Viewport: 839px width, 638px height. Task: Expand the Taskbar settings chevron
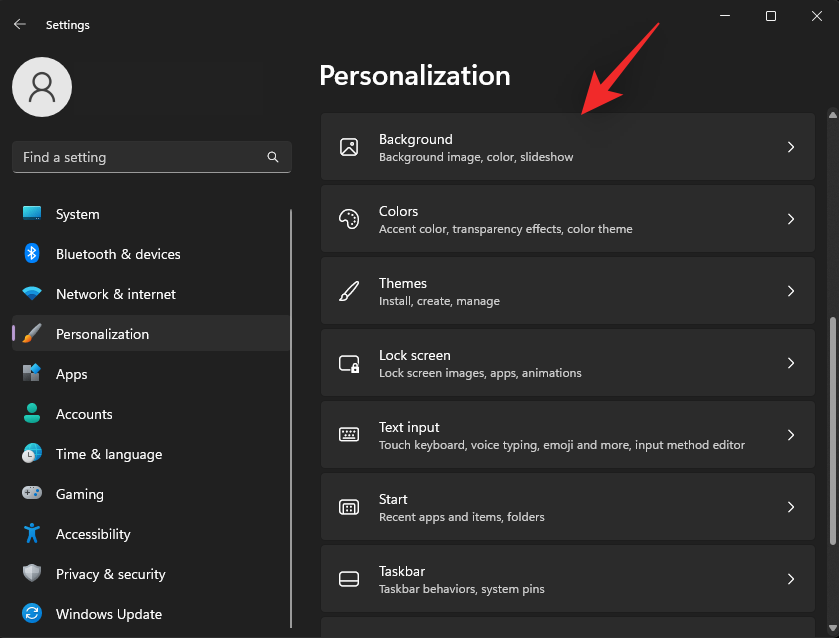790,579
